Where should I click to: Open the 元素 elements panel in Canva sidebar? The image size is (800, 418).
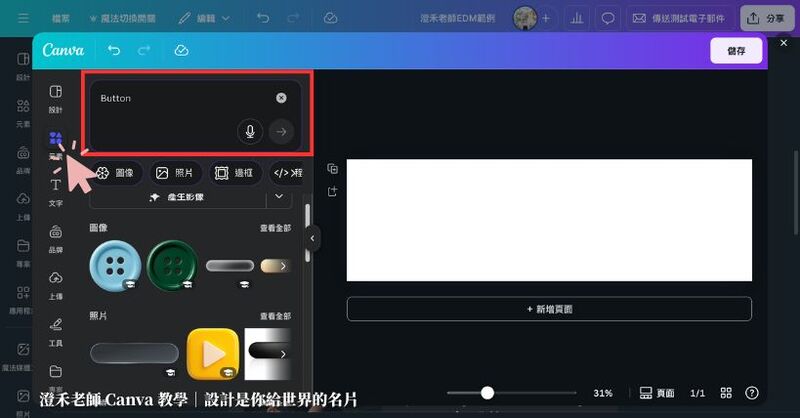pos(56,145)
